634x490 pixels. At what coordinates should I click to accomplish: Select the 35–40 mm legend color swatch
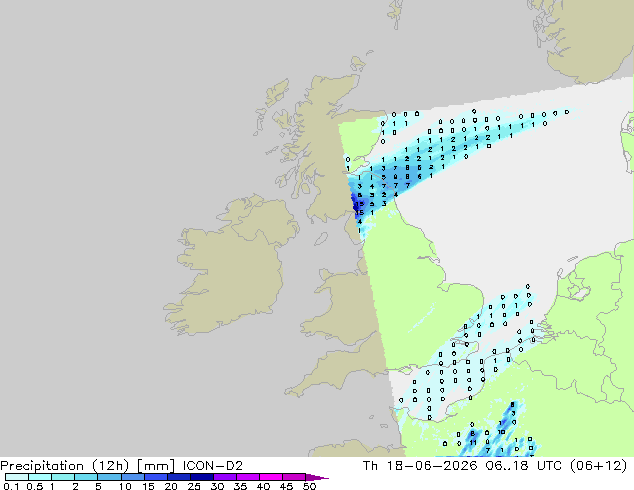[247, 477]
